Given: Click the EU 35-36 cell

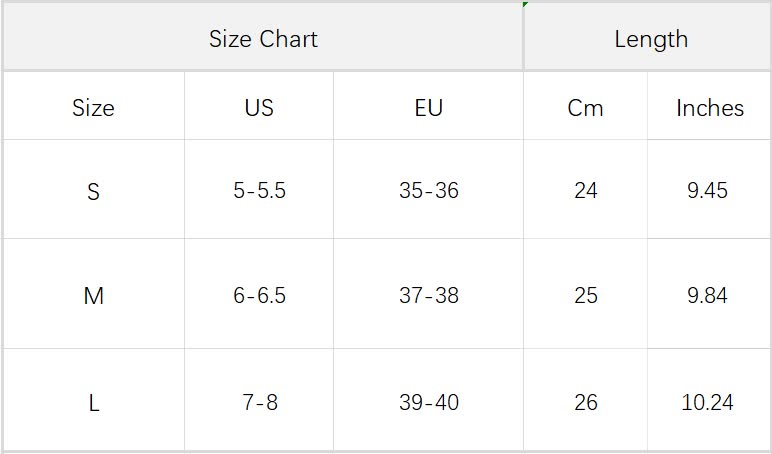Looking at the screenshot, I should tap(428, 191).
